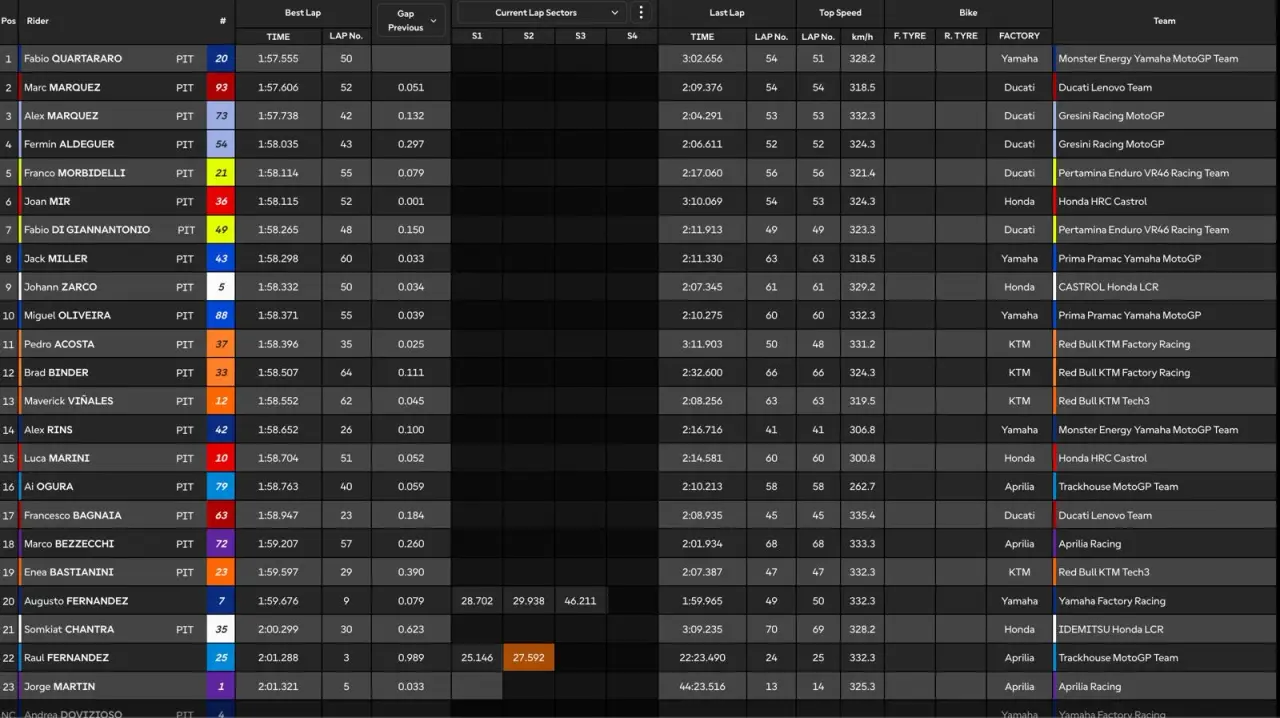Click the R. TYRE column header
1280x718 pixels.
coord(961,36)
